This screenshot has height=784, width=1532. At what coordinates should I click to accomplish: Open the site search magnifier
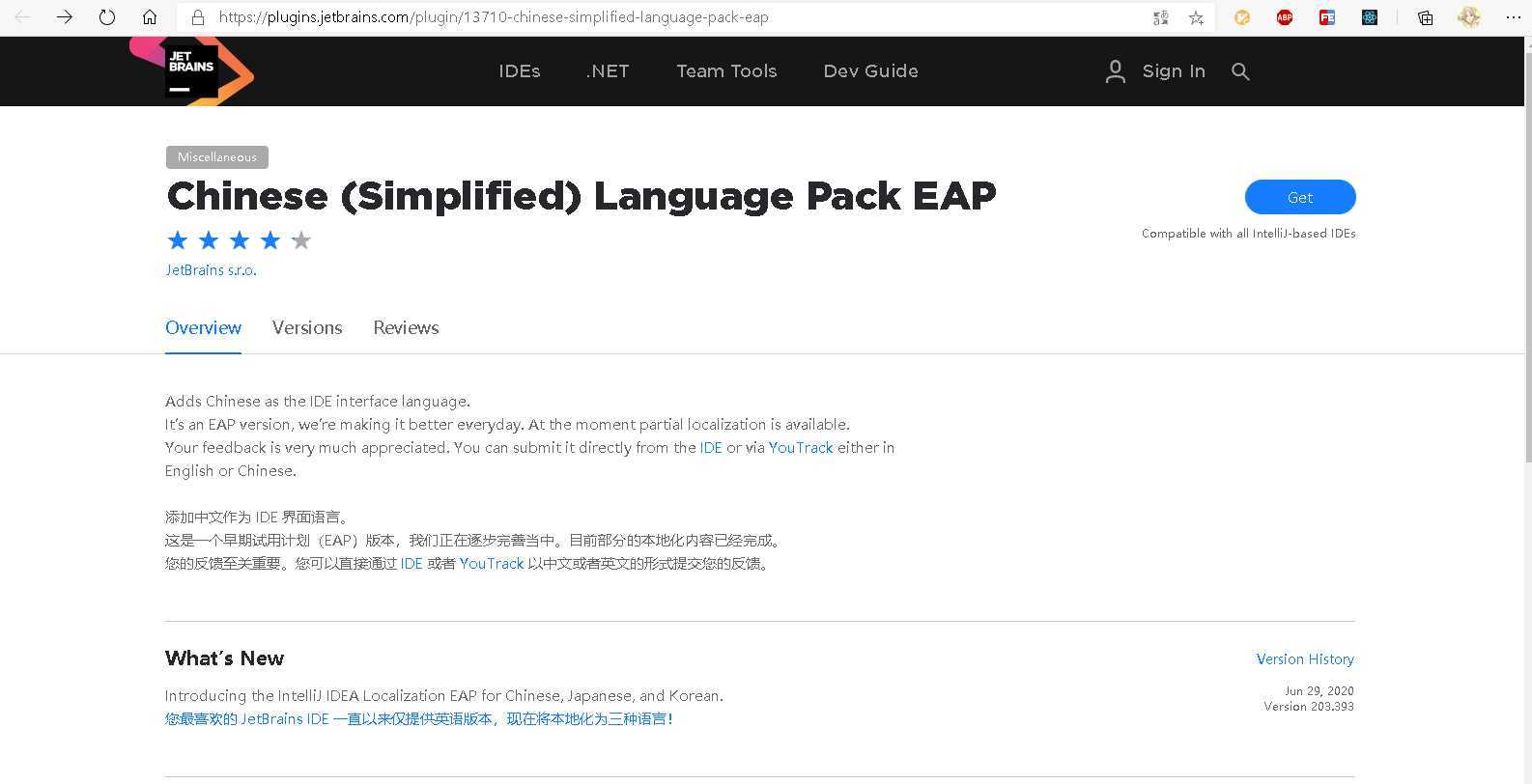coord(1240,71)
